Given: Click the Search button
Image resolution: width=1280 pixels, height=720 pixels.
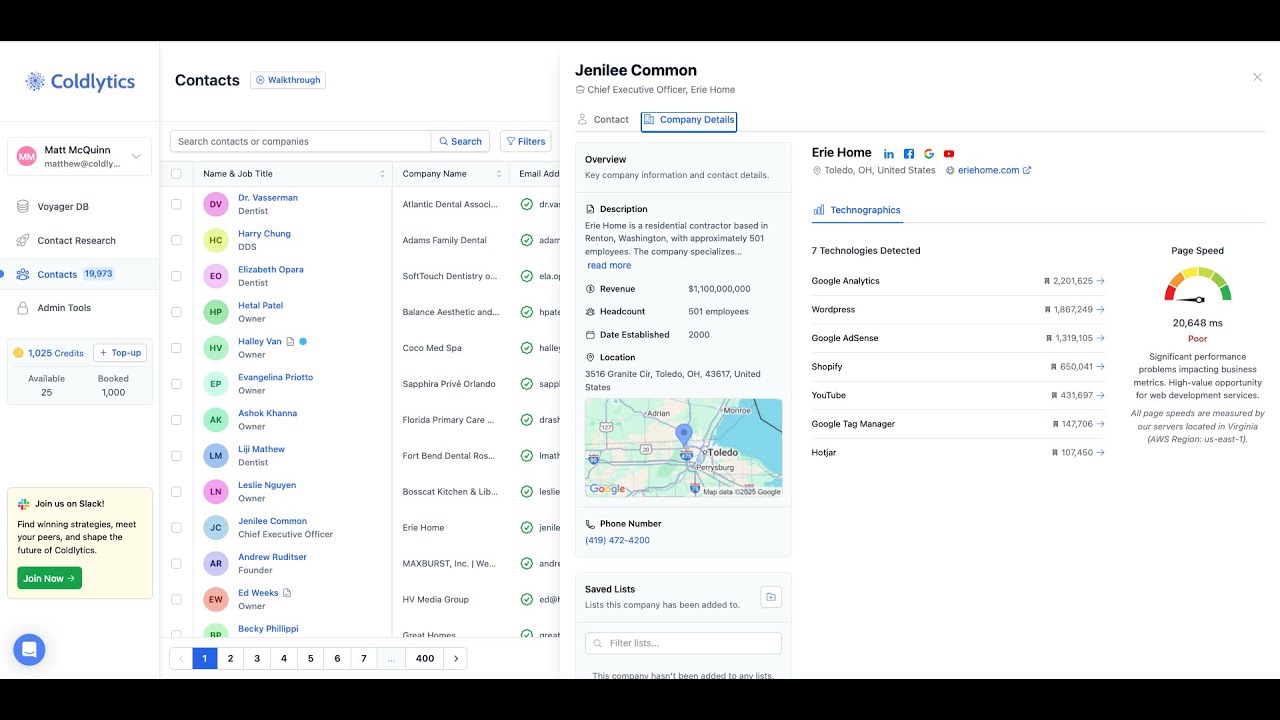Looking at the screenshot, I should [460, 142].
